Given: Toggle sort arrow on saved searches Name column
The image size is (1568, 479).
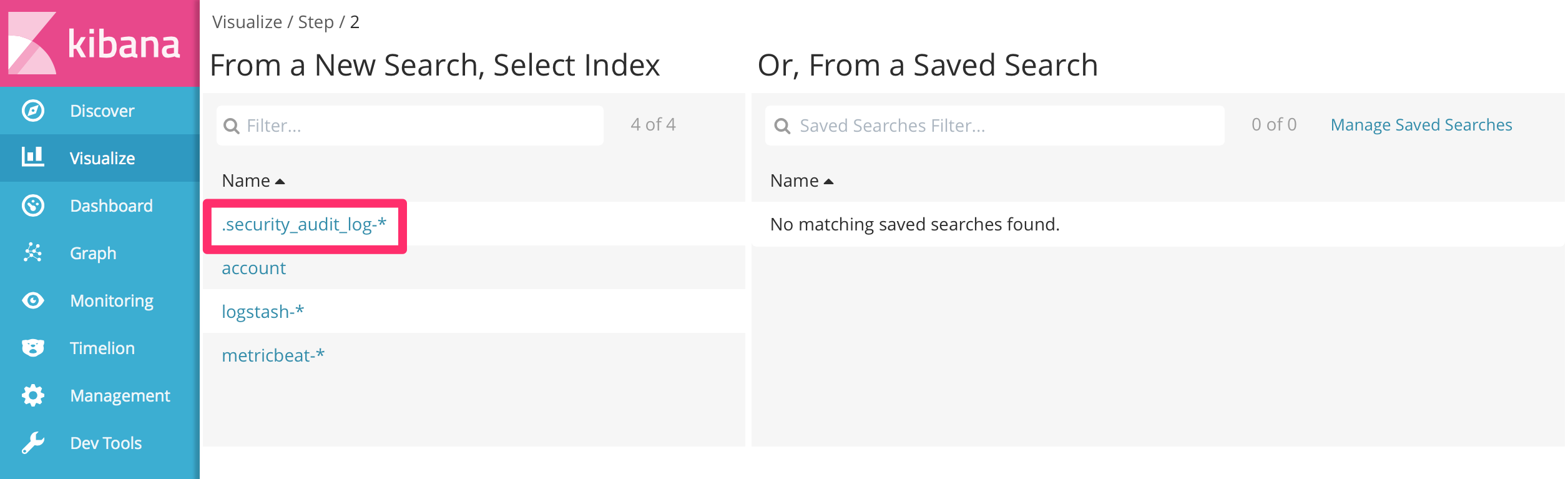Looking at the screenshot, I should [829, 181].
